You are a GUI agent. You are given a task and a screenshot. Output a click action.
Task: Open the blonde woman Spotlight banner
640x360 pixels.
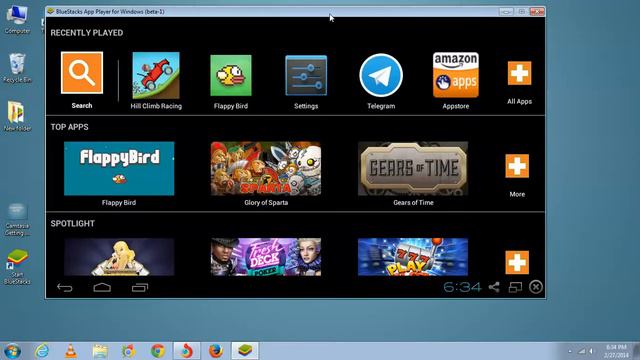click(x=119, y=257)
